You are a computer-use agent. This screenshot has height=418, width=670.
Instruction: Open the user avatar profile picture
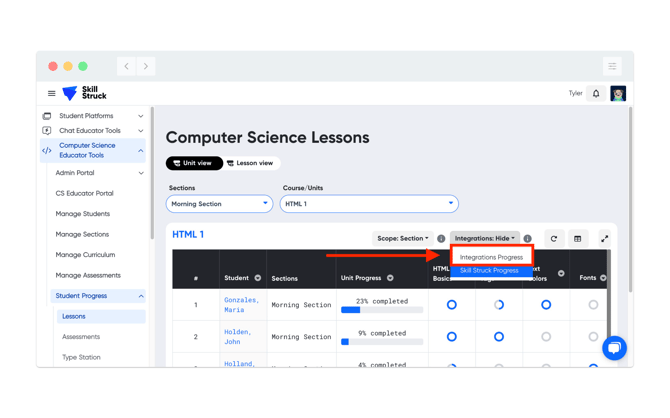coord(618,93)
